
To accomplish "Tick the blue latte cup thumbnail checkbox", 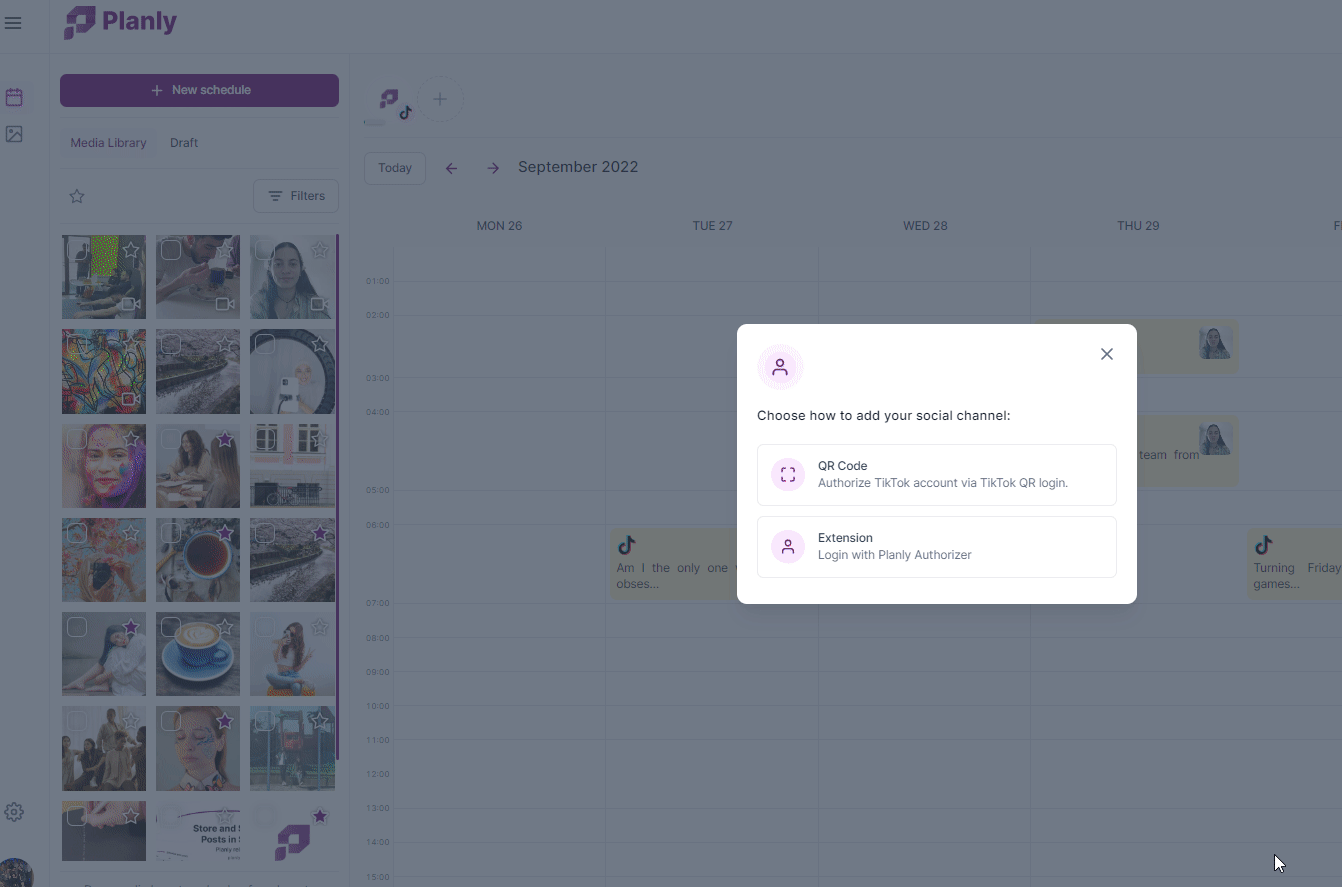I will (171, 627).
